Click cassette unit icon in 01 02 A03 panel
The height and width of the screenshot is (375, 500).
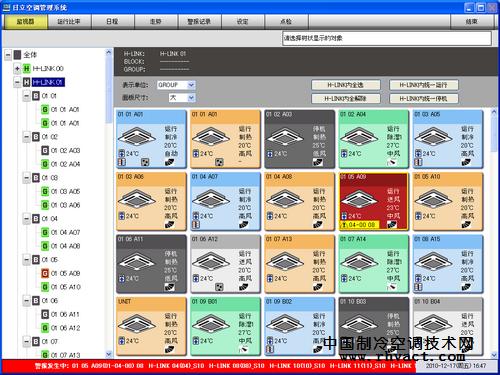tap(285, 137)
